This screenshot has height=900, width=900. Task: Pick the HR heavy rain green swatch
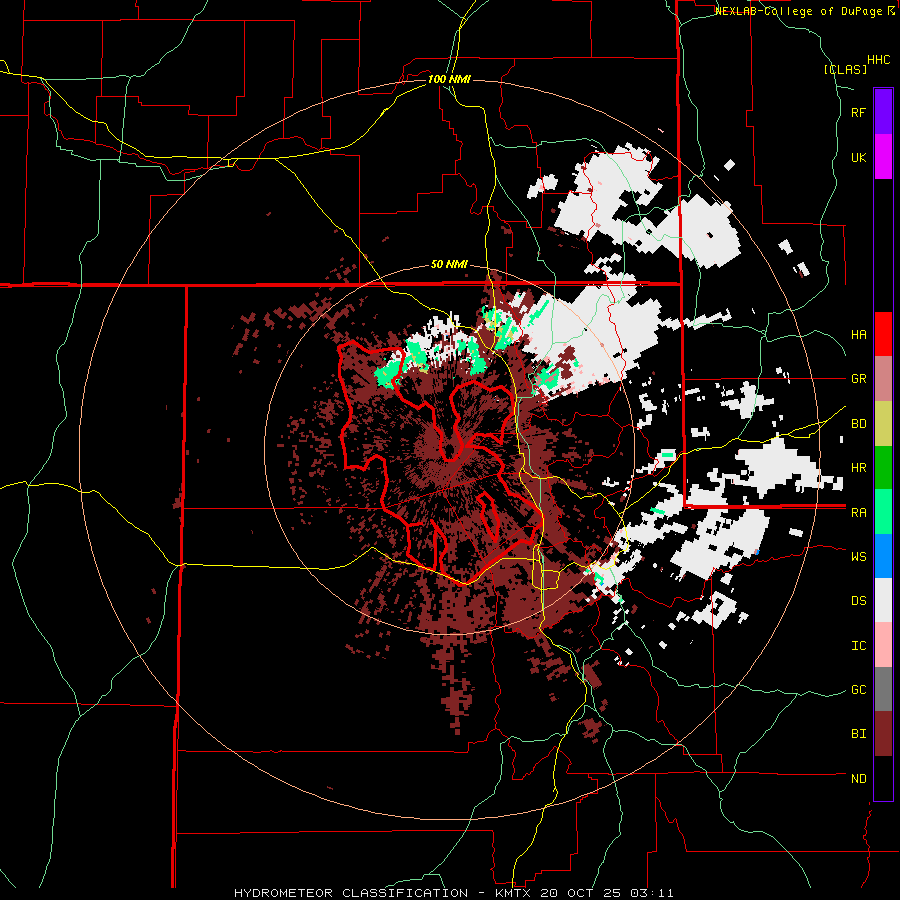pyautogui.click(x=883, y=468)
